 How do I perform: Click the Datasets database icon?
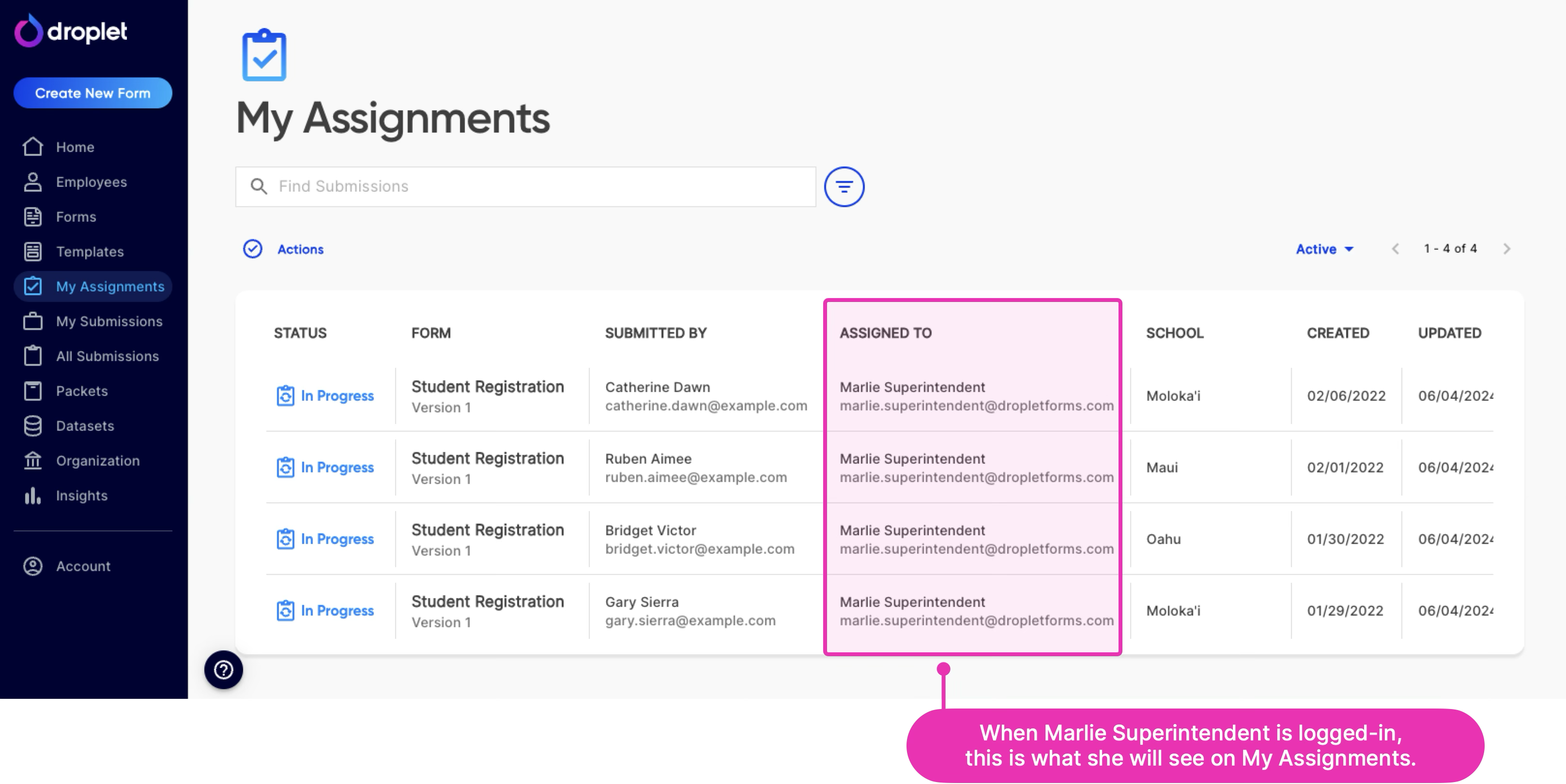click(33, 426)
